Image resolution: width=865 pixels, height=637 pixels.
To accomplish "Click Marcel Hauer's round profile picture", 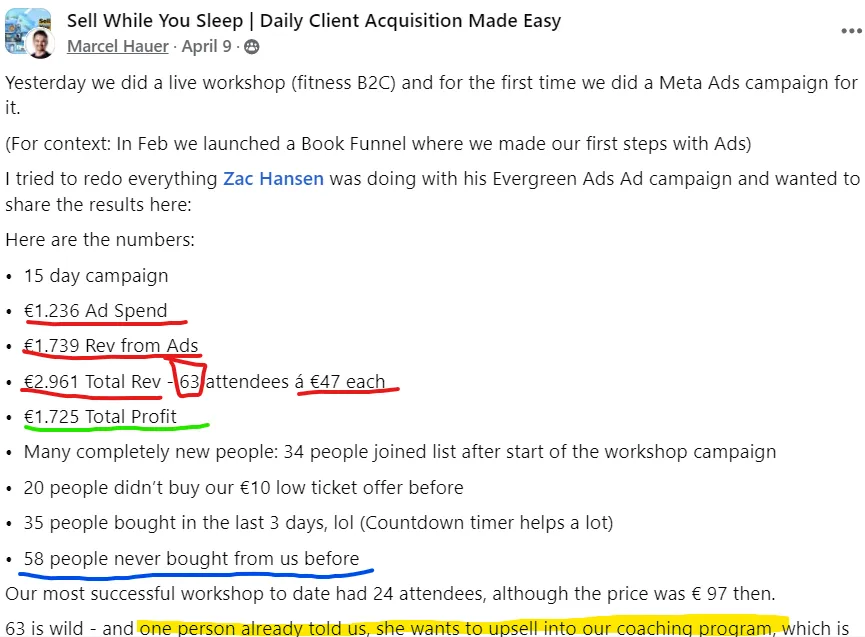I will (x=40, y=43).
